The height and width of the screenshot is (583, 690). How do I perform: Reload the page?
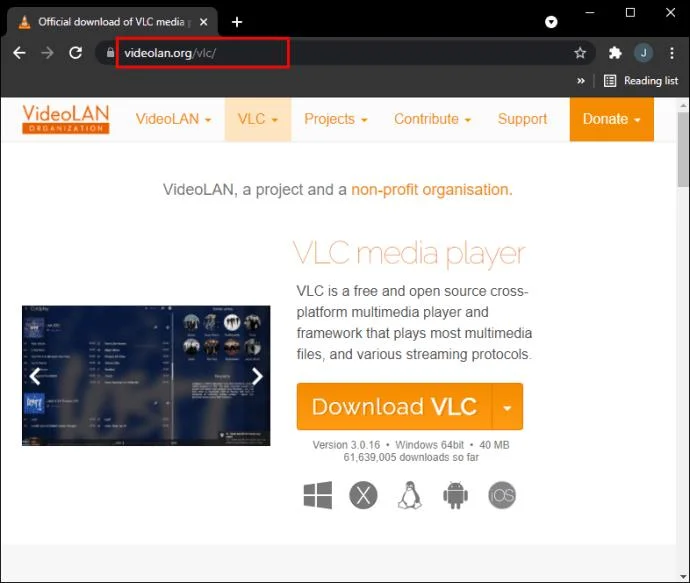[76, 53]
